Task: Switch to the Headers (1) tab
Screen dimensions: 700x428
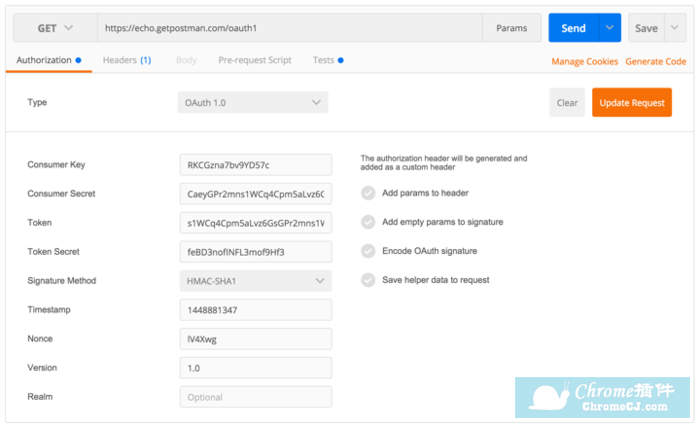Action: [x=127, y=60]
